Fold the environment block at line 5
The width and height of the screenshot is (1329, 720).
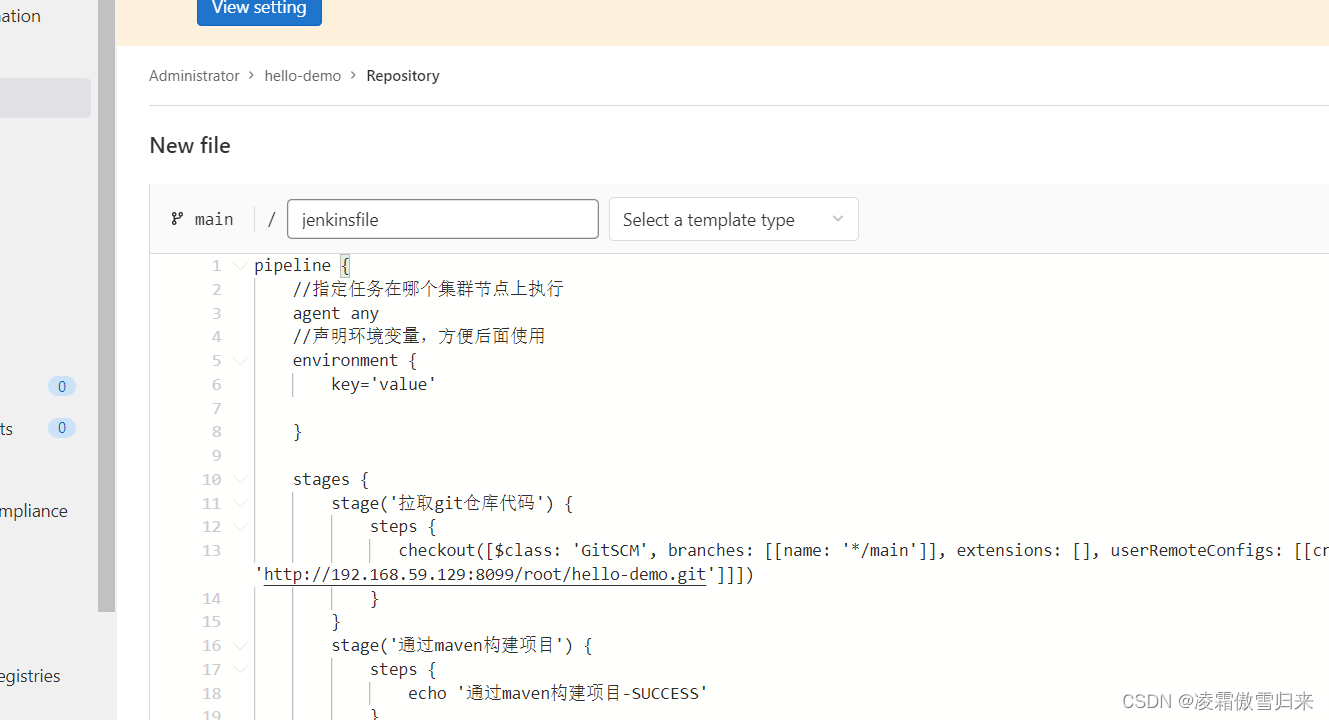point(240,361)
